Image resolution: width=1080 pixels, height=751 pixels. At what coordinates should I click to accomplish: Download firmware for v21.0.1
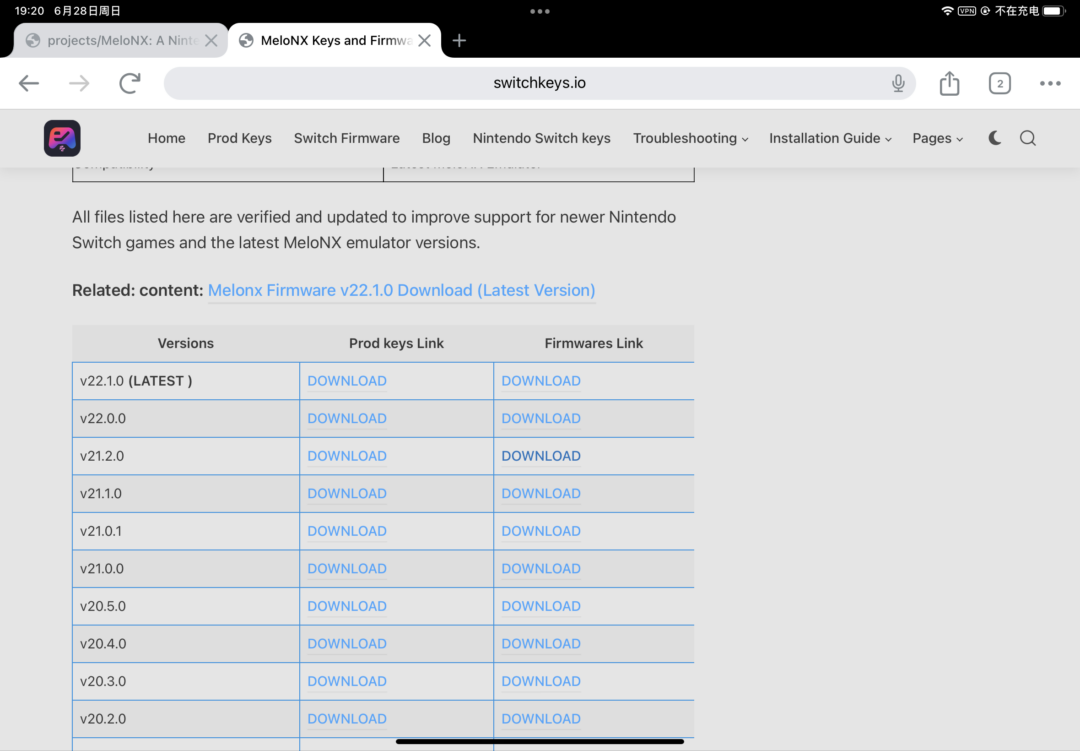pyautogui.click(x=541, y=531)
